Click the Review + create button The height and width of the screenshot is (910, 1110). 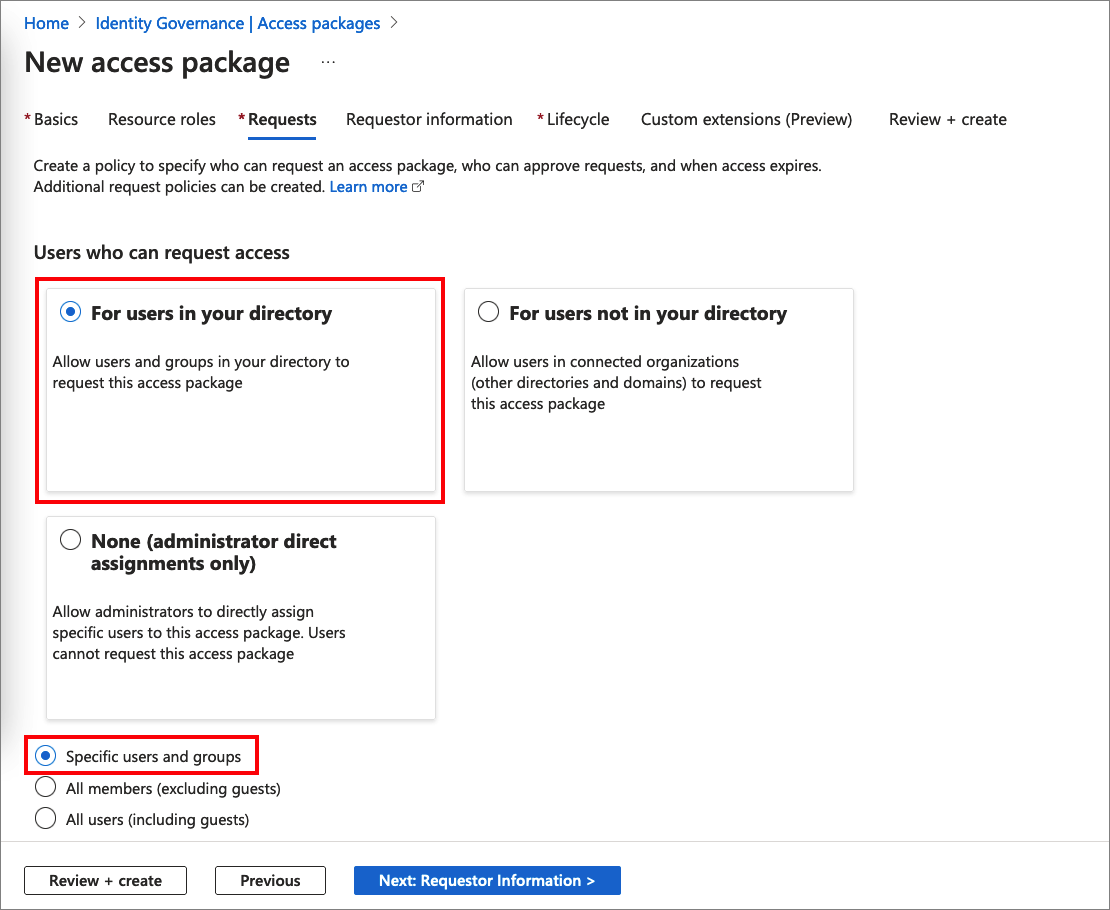pyautogui.click(x=105, y=881)
